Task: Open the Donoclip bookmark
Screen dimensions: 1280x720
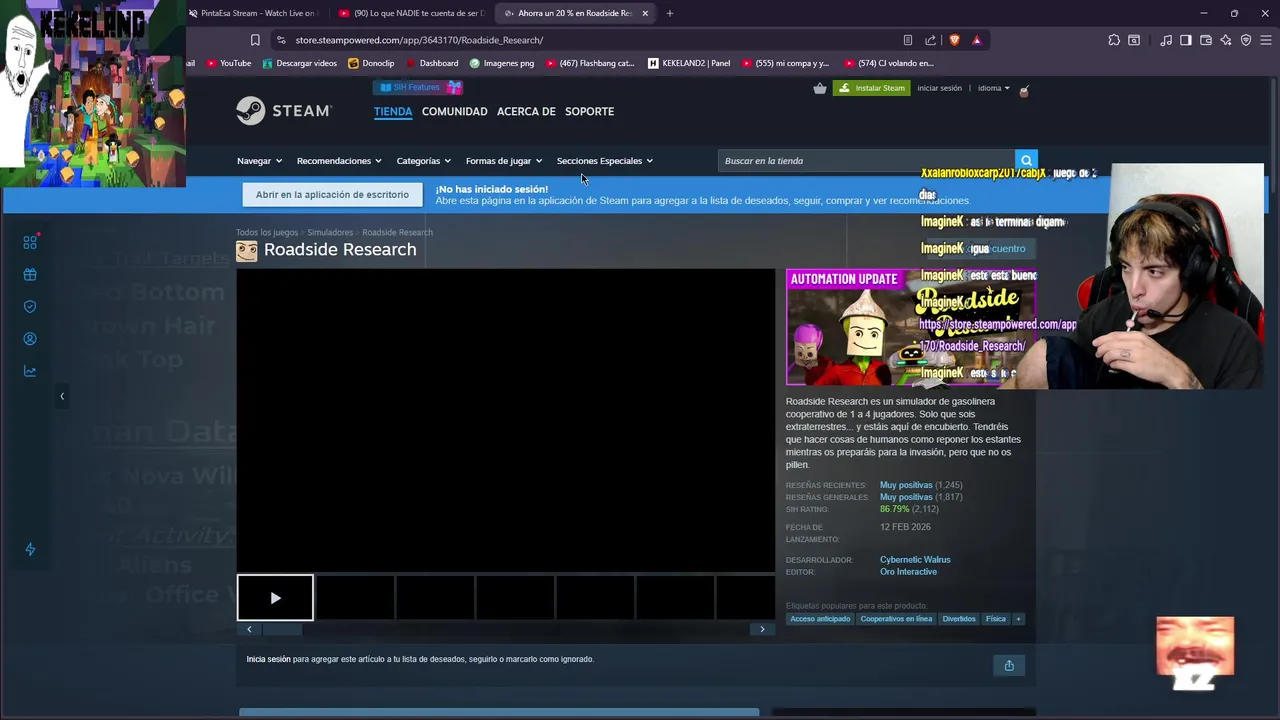Action: pyautogui.click(x=371, y=63)
